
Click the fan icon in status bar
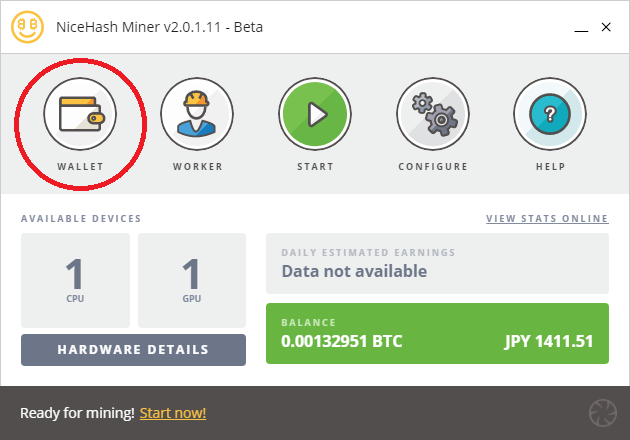click(x=603, y=413)
